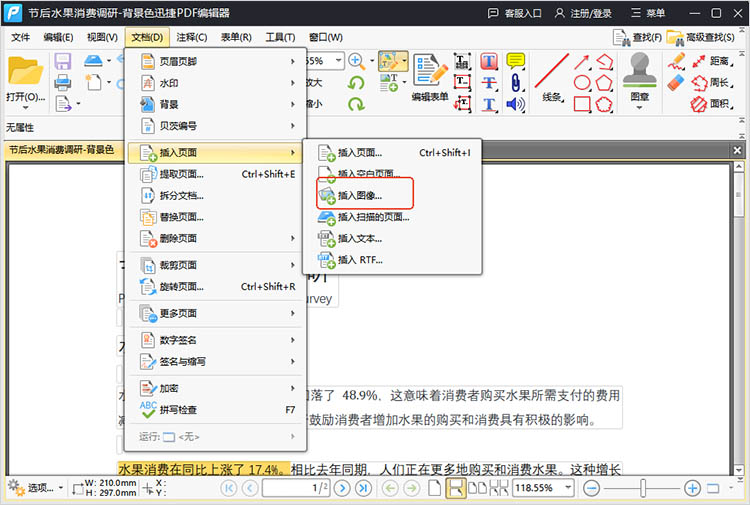
Task: Expand Watermark (水印) submenu
Action: click(217, 83)
